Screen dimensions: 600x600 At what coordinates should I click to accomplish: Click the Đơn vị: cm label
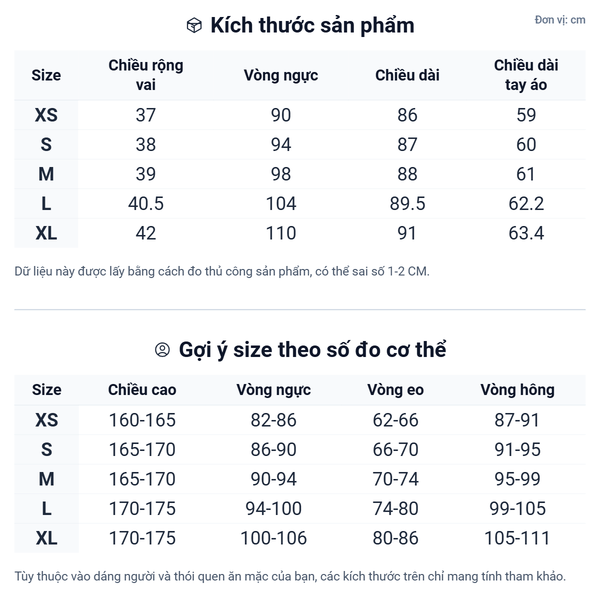pyautogui.click(x=560, y=20)
